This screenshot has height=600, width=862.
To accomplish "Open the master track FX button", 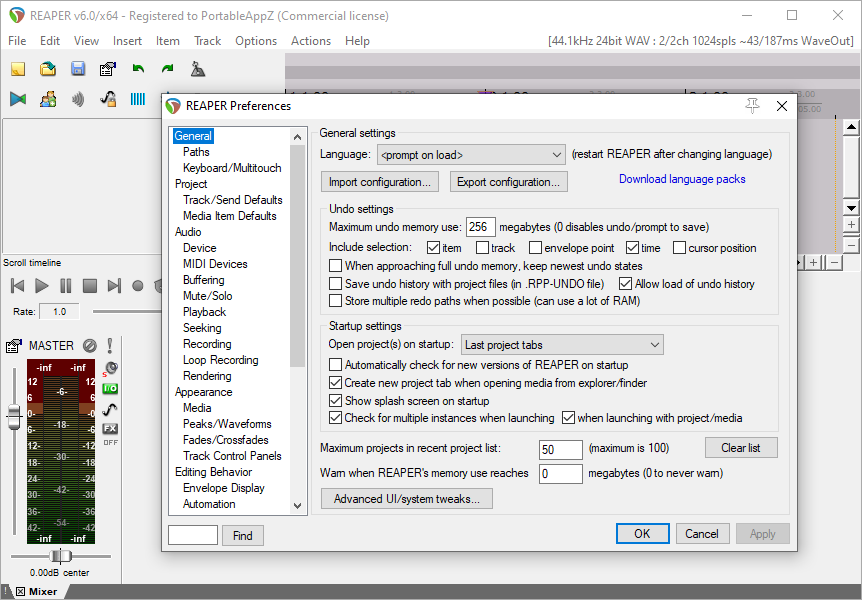I will pyautogui.click(x=110, y=428).
